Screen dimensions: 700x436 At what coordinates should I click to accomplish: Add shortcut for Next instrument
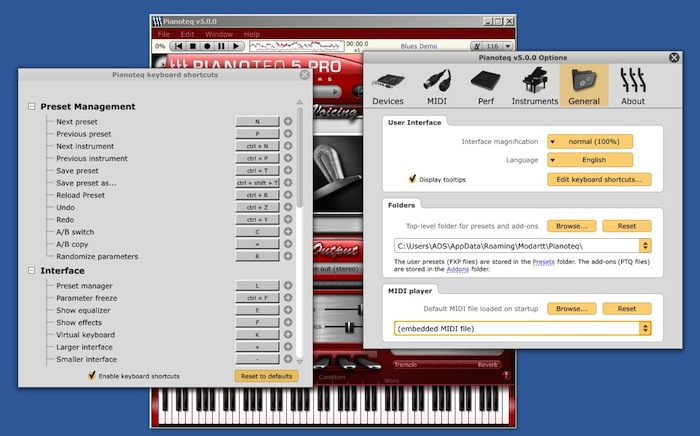(x=288, y=145)
